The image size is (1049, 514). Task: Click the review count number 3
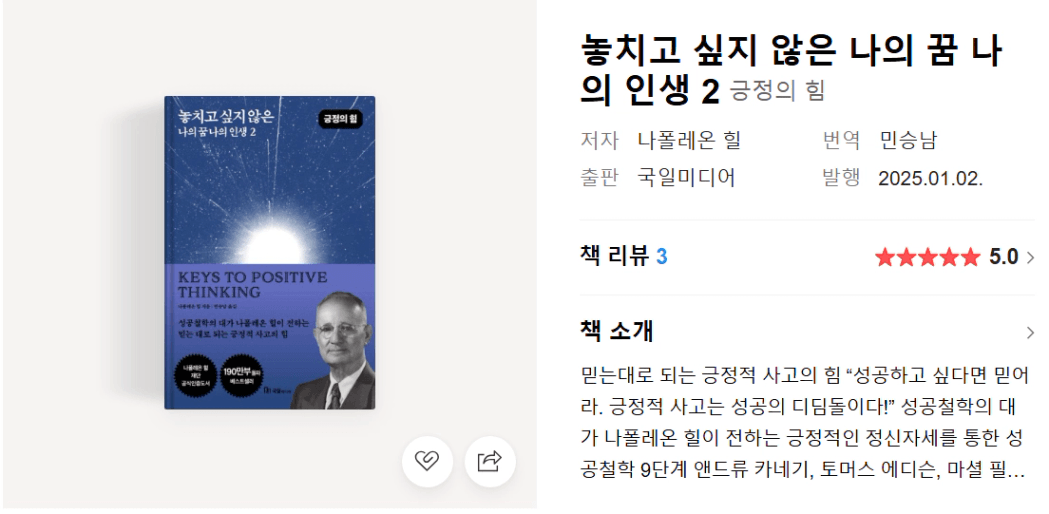662,257
